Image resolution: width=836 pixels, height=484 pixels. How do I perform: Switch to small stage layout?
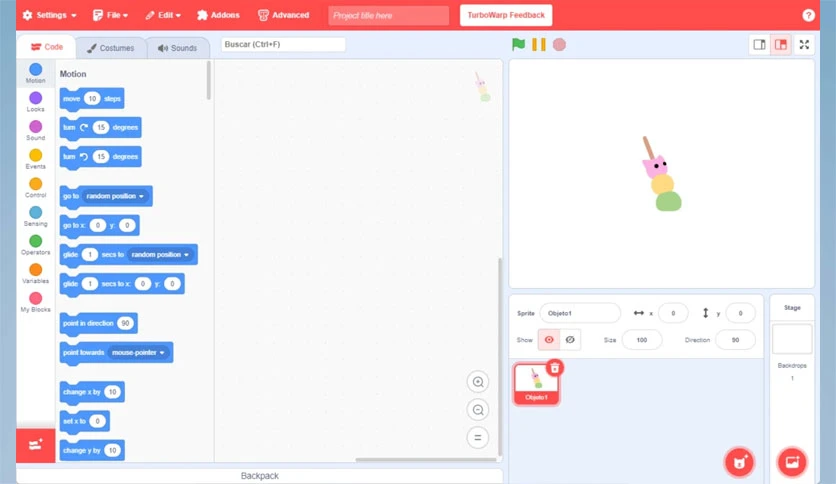click(x=759, y=45)
